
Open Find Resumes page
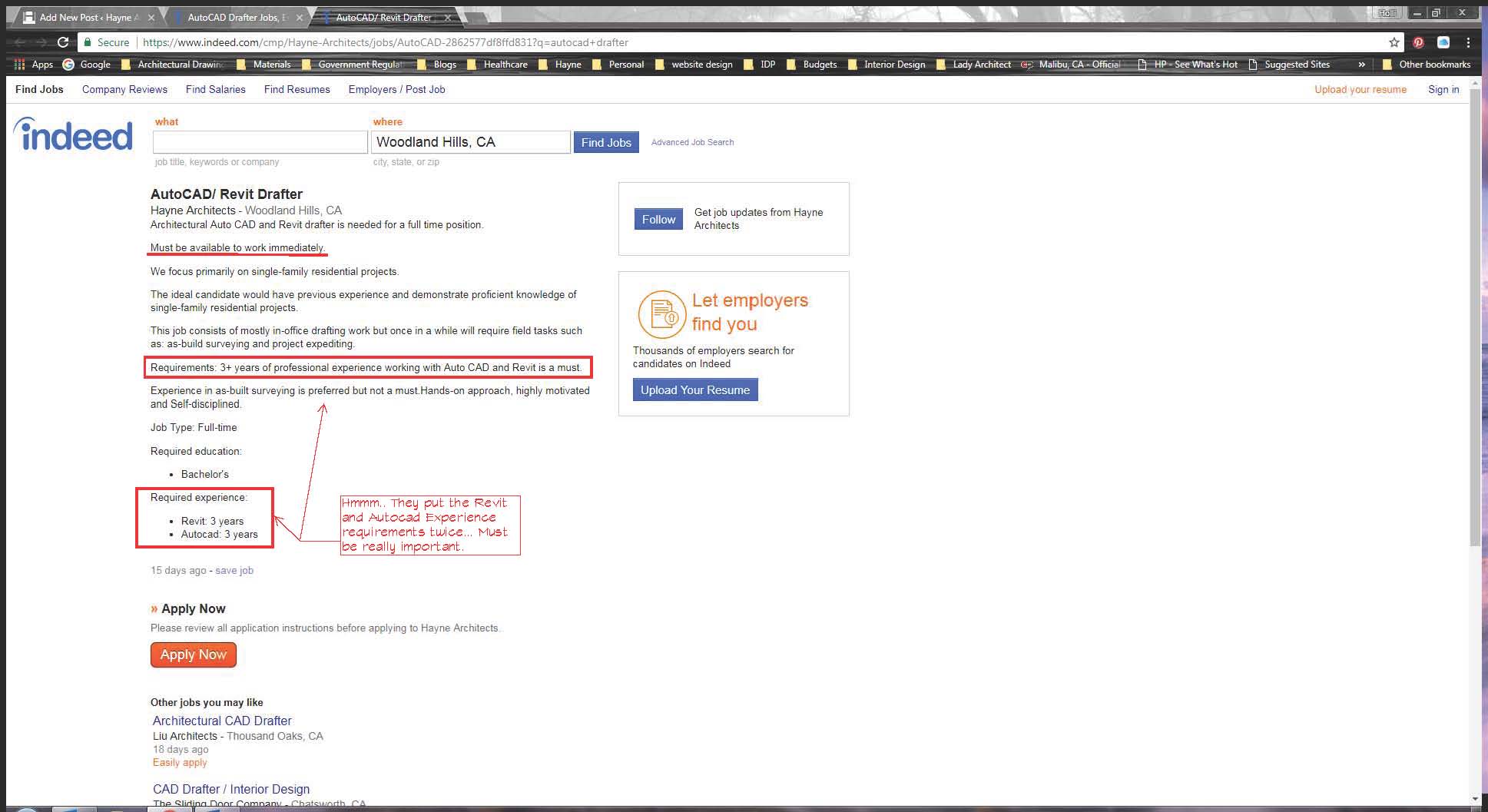click(297, 89)
